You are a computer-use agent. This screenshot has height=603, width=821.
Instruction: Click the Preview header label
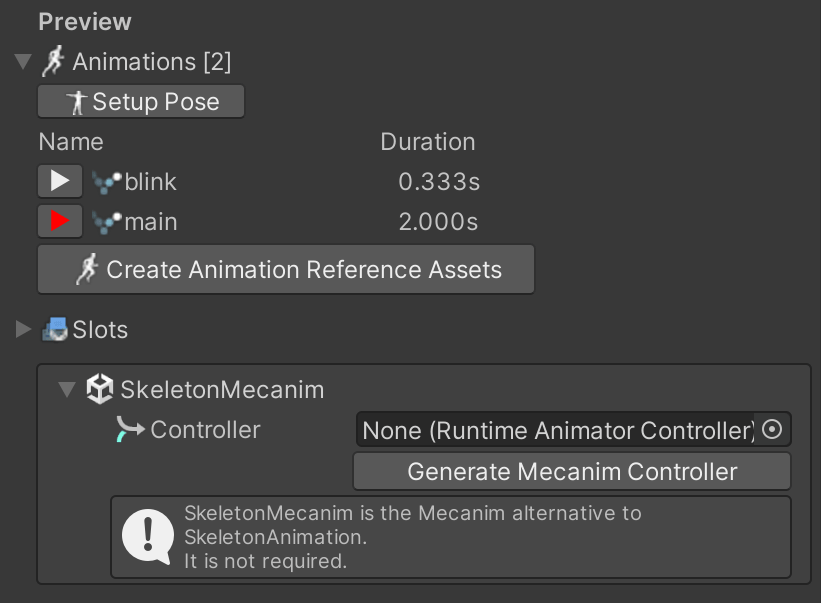85,21
